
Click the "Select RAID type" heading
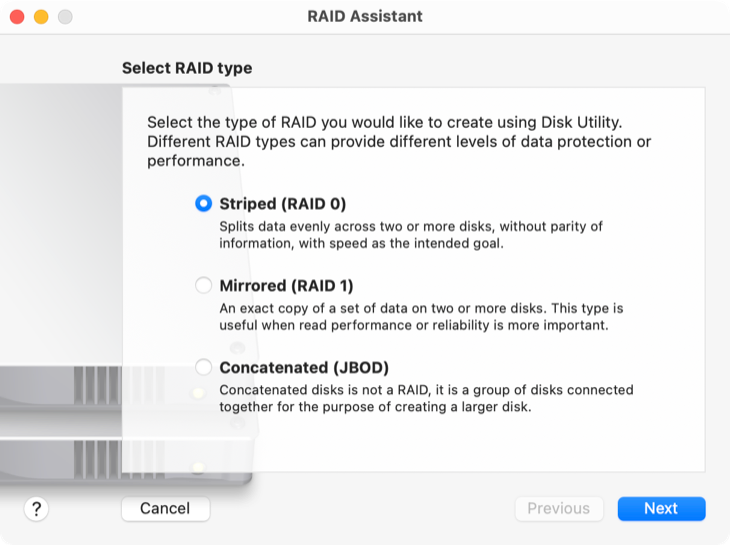(187, 69)
